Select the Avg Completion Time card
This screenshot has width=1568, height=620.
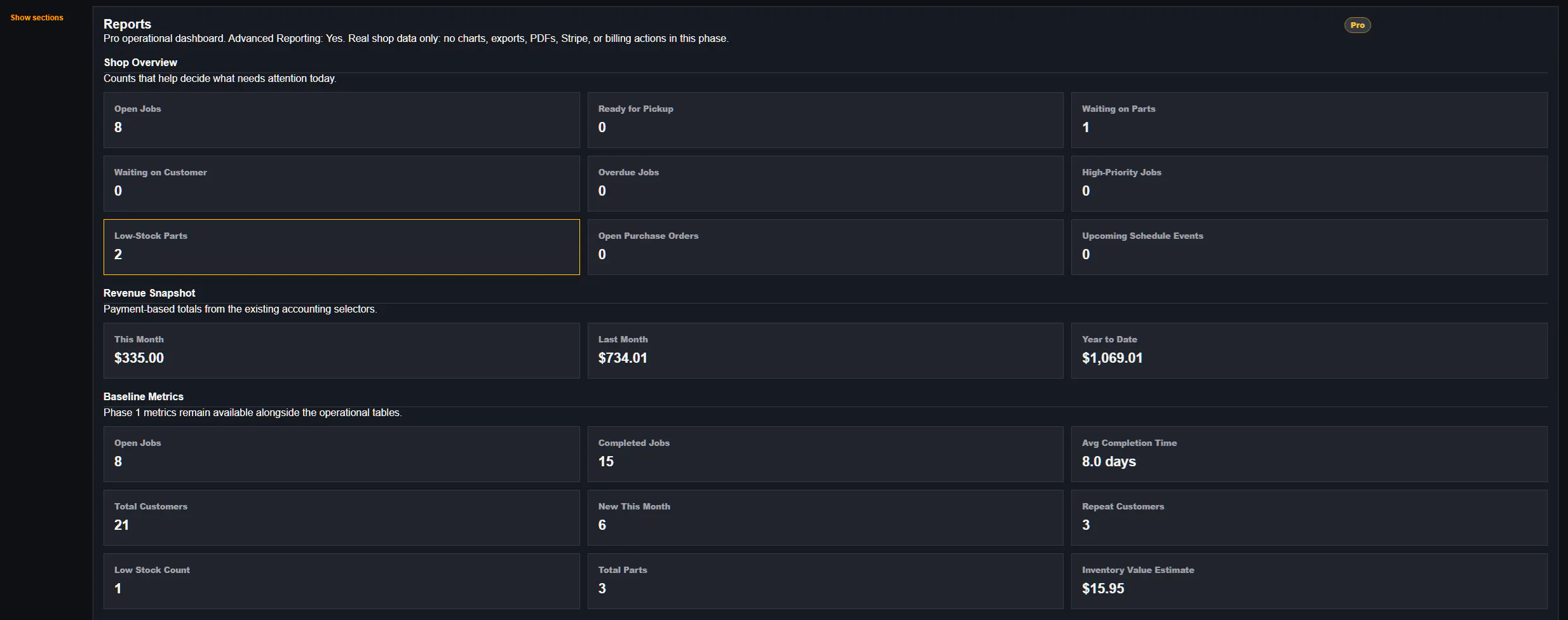coord(1309,454)
